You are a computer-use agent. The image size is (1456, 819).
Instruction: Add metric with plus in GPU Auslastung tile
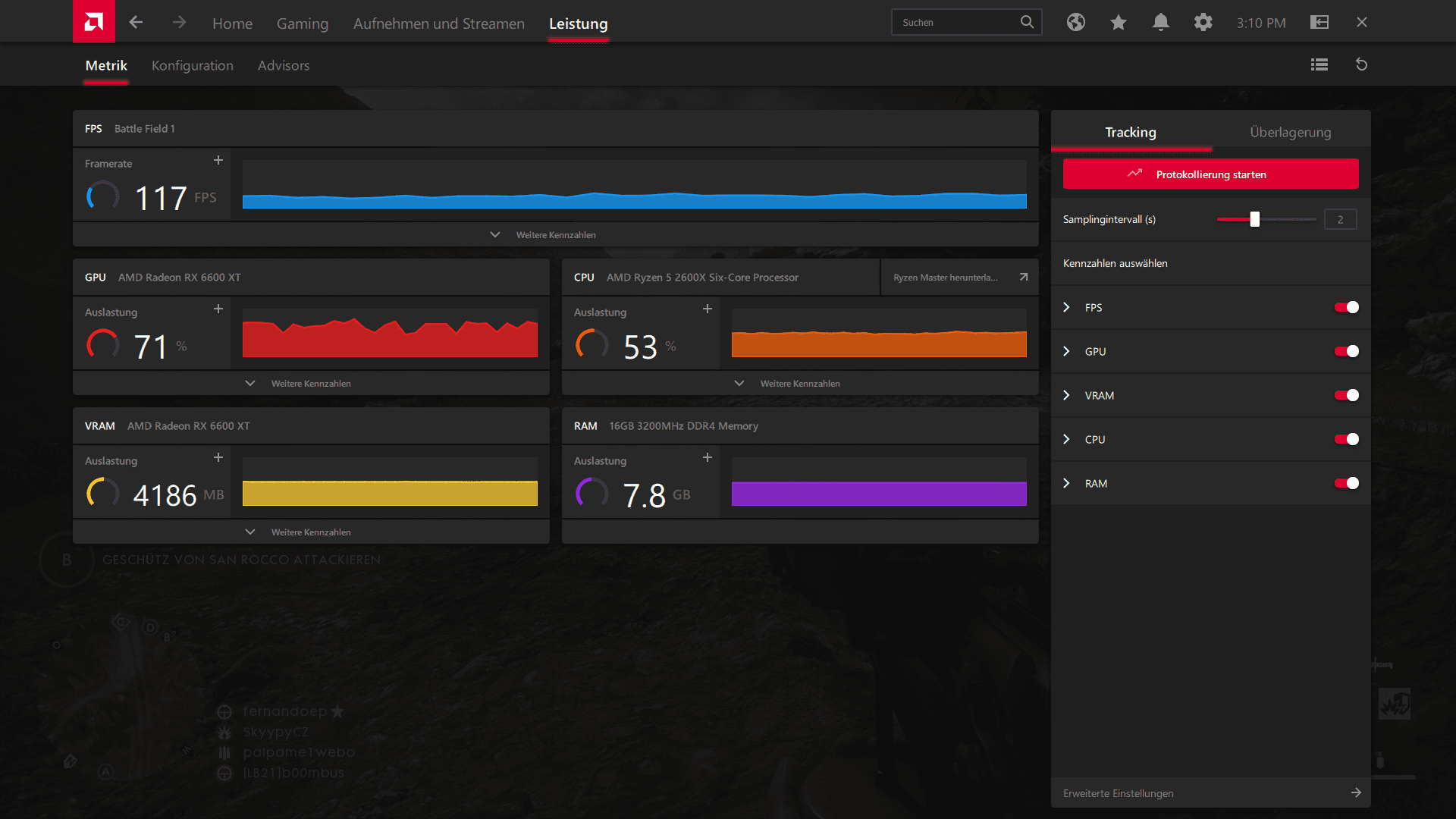[218, 309]
